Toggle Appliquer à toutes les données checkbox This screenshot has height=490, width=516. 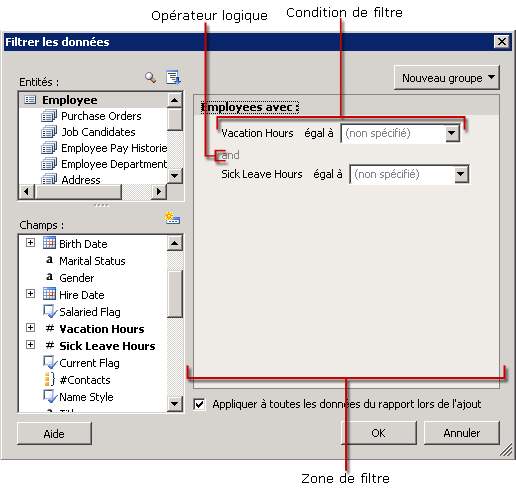[x=199, y=404]
